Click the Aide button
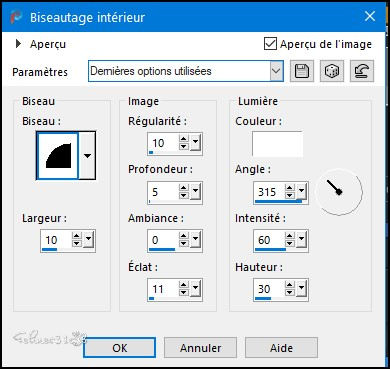Viewport: 390px width, 369px height. (281, 348)
